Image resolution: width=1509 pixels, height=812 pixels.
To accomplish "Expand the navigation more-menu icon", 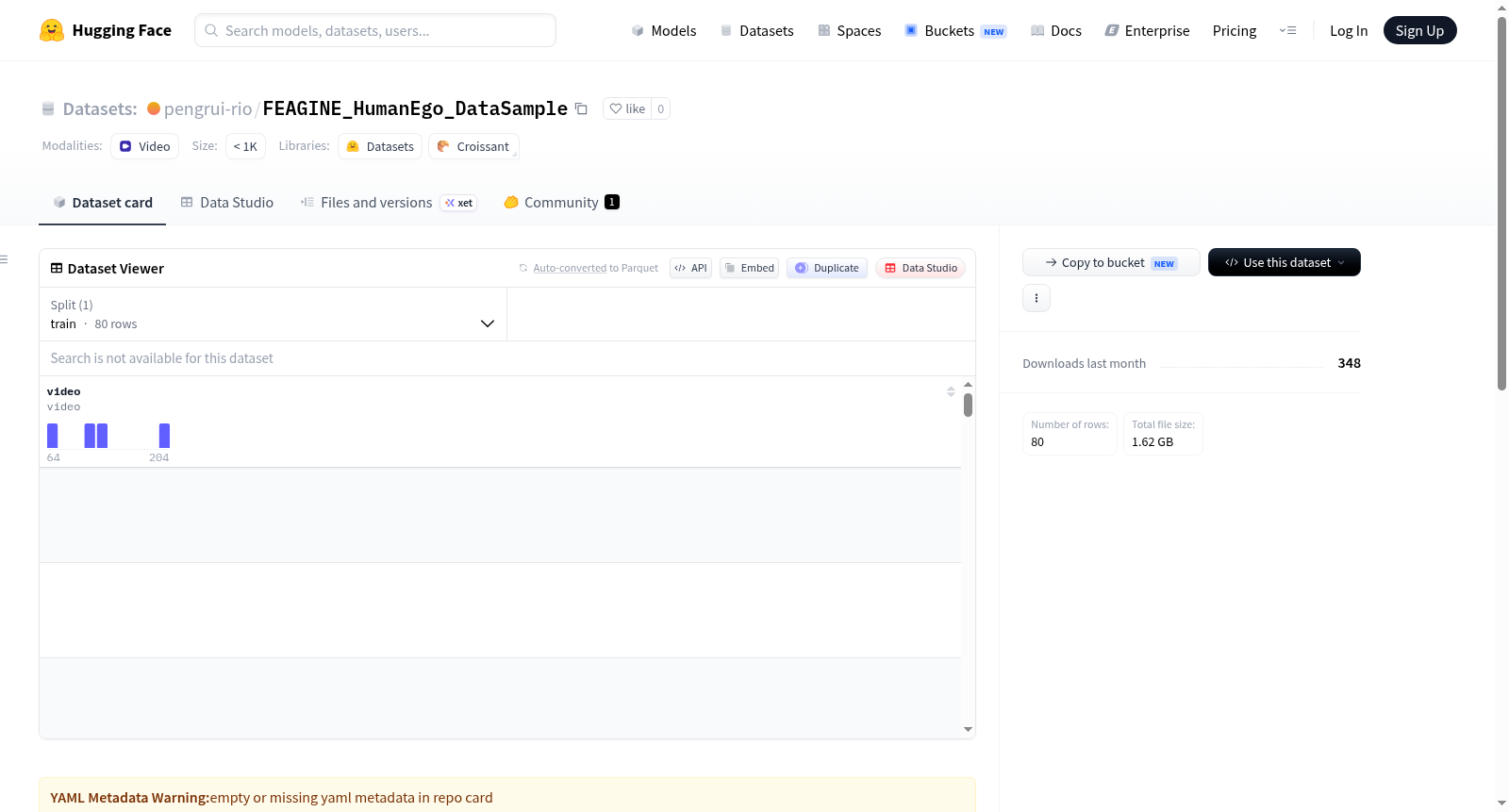I will (x=1287, y=30).
